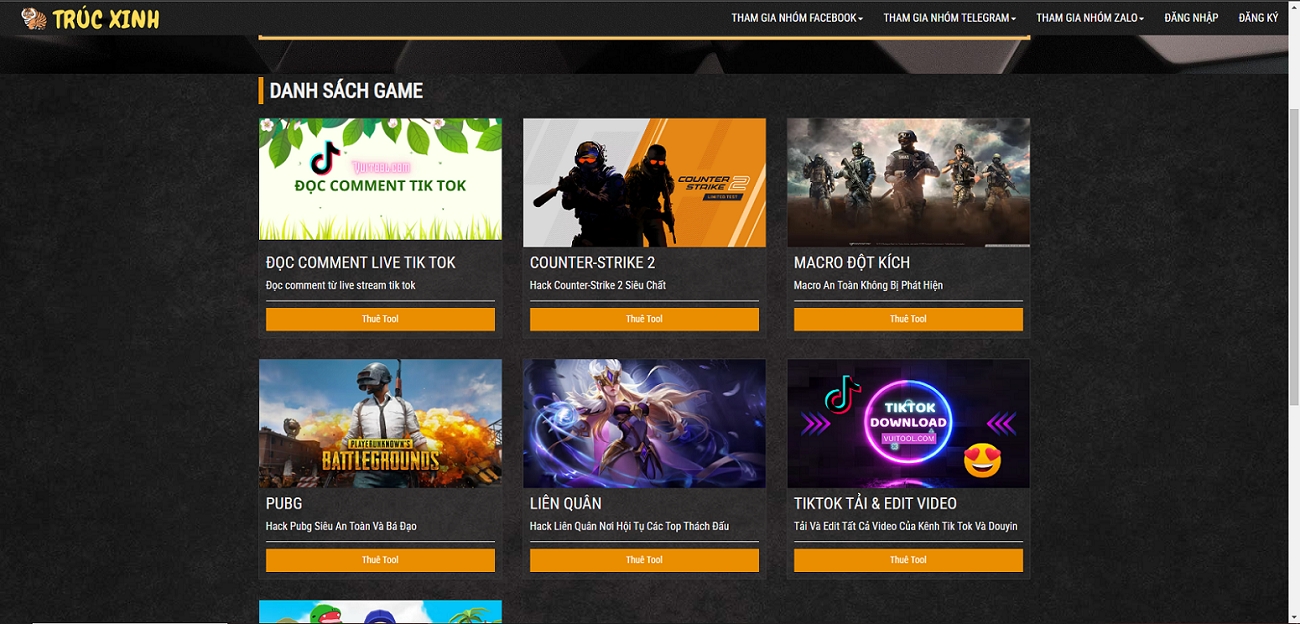Click Thuê Tool under Liên Quân

pos(644,560)
